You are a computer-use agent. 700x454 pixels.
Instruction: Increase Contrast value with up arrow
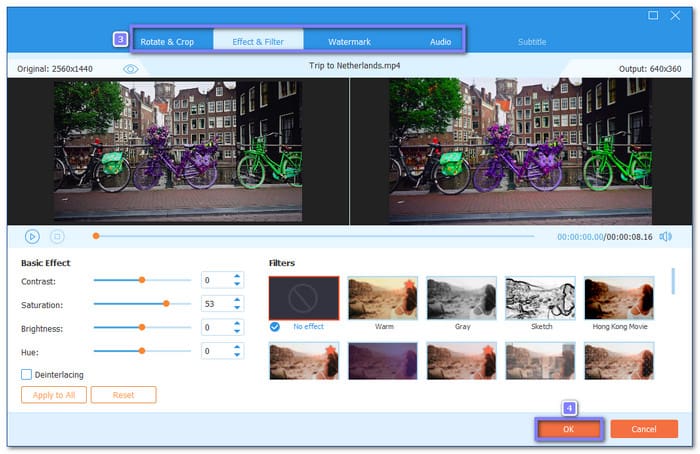click(x=237, y=276)
